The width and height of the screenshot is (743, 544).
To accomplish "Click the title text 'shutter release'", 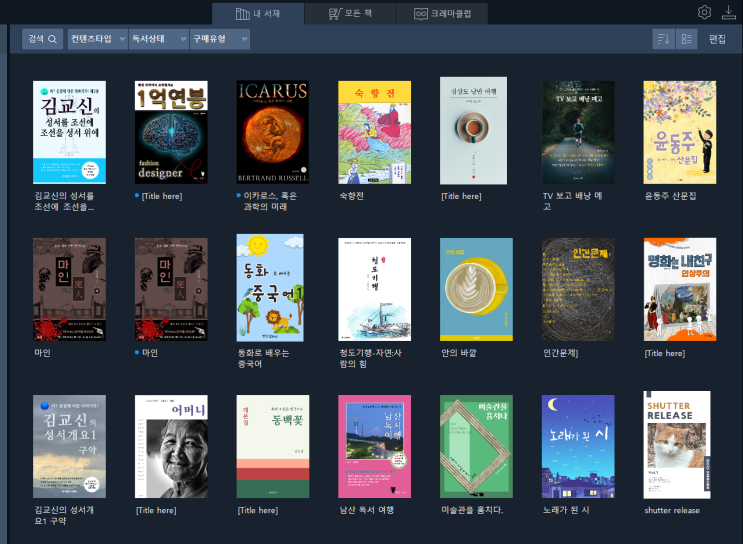I will pos(672,510).
